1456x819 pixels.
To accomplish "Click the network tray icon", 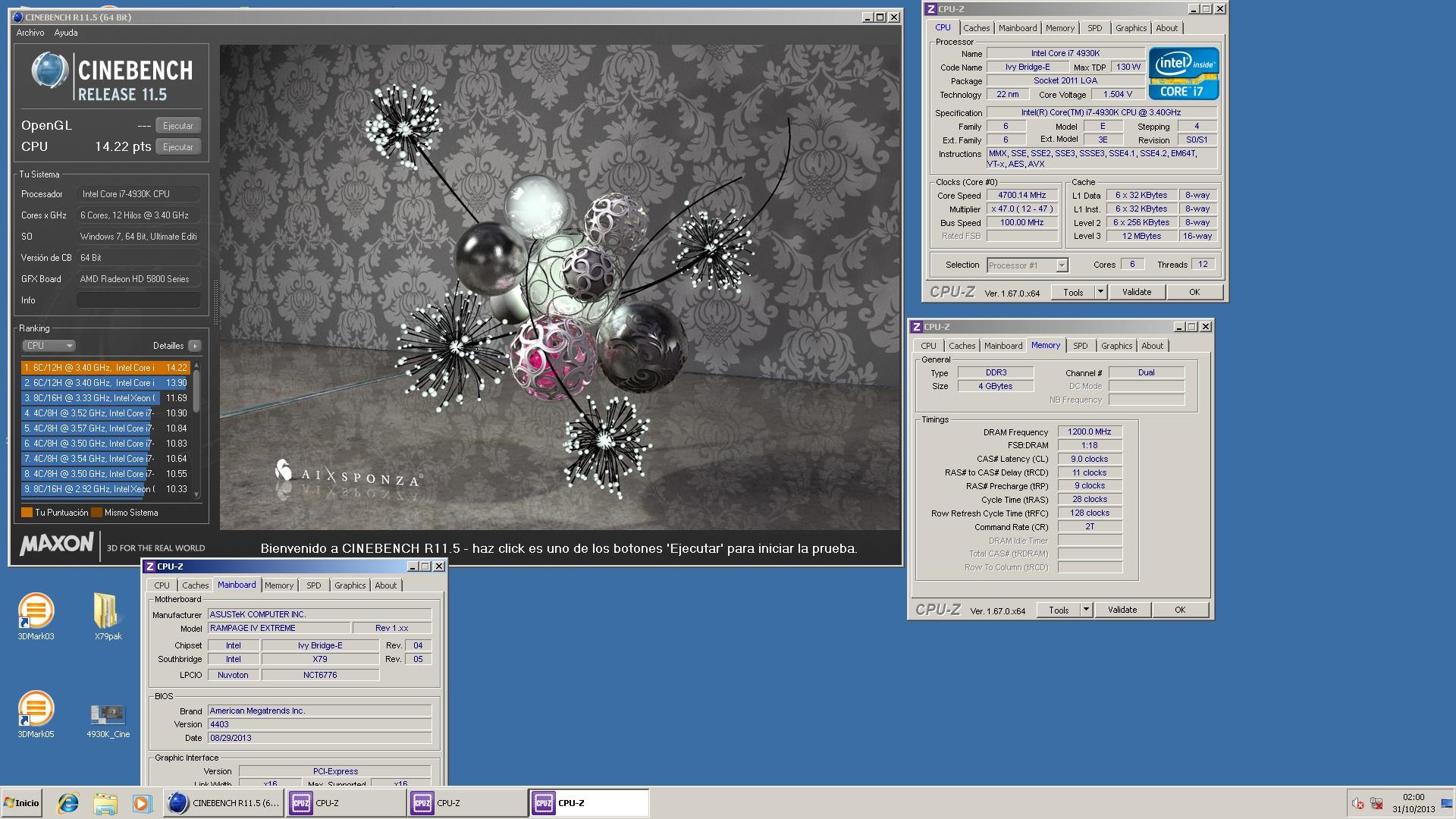I will [x=1376, y=804].
